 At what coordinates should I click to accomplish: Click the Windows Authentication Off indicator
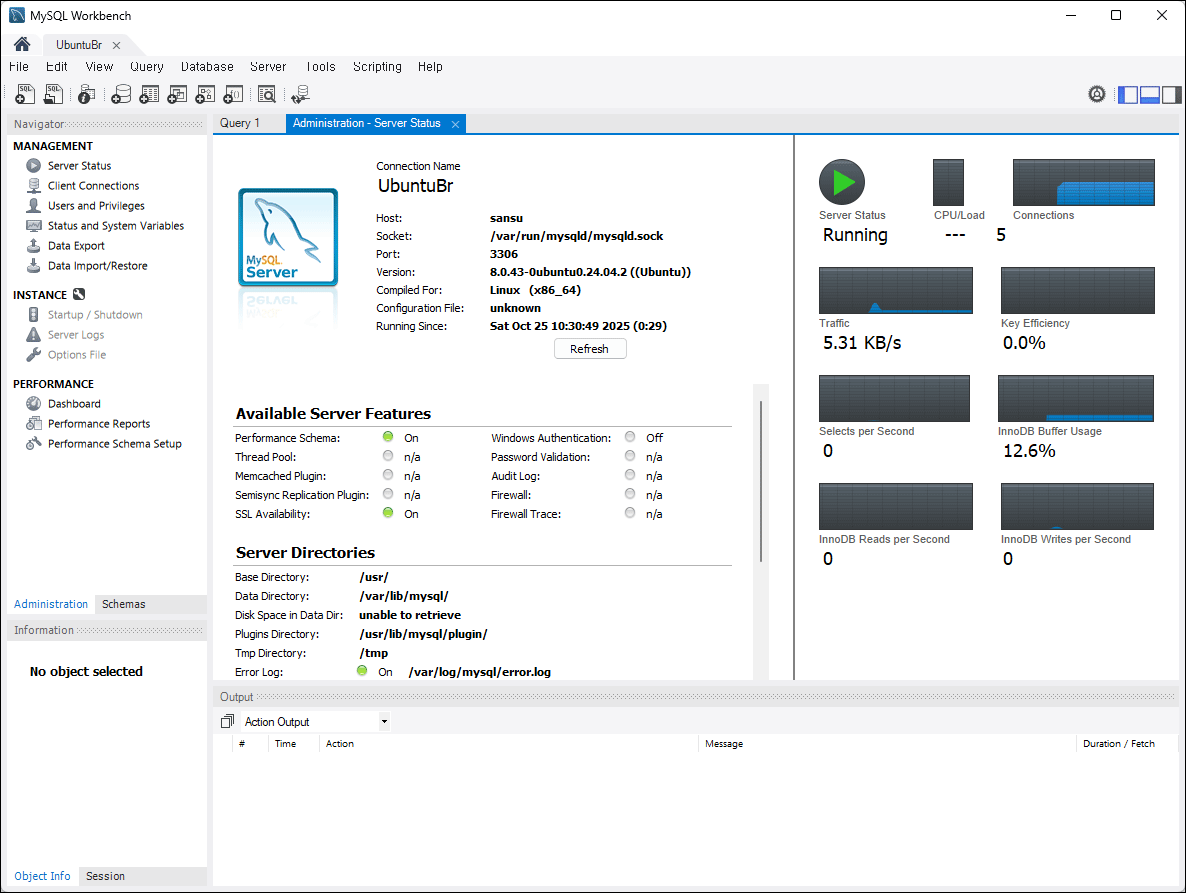pyautogui.click(x=630, y=436)
